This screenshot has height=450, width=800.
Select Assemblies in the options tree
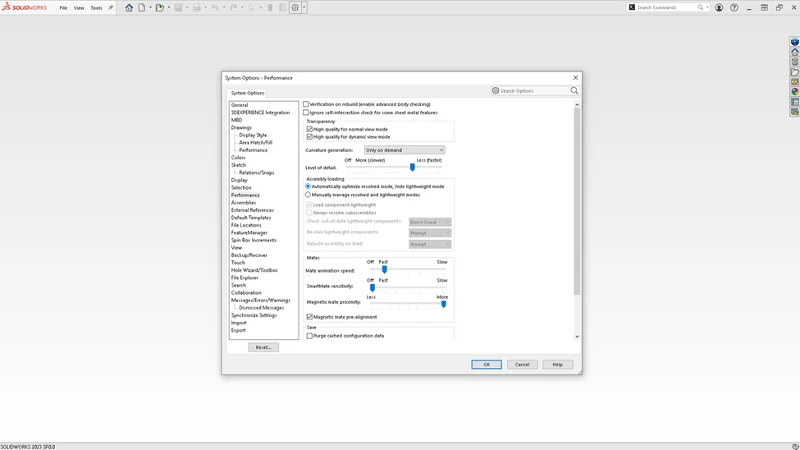click(x=243, y=203)
